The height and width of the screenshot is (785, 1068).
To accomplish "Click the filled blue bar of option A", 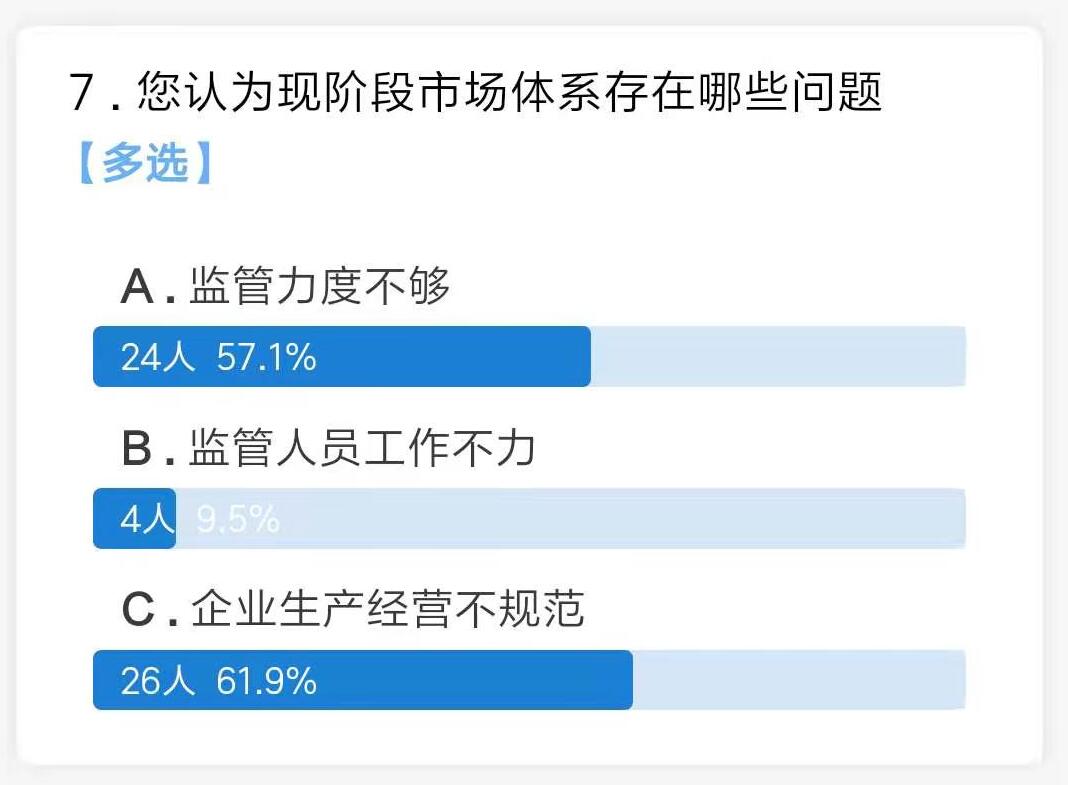I will [342, 356].
